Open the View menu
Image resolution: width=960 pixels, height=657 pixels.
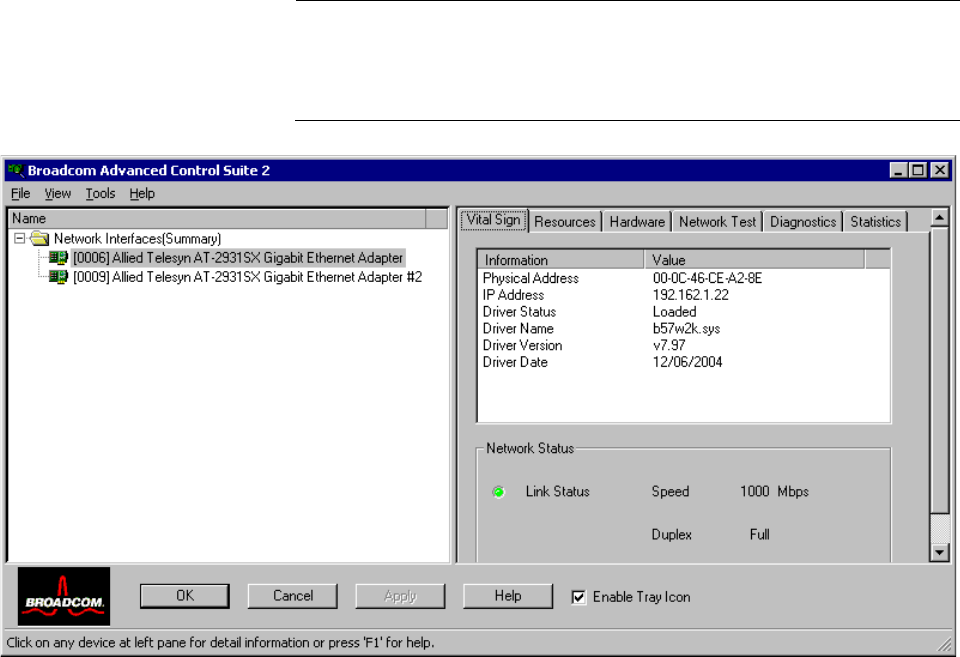[x=58, y=194]
